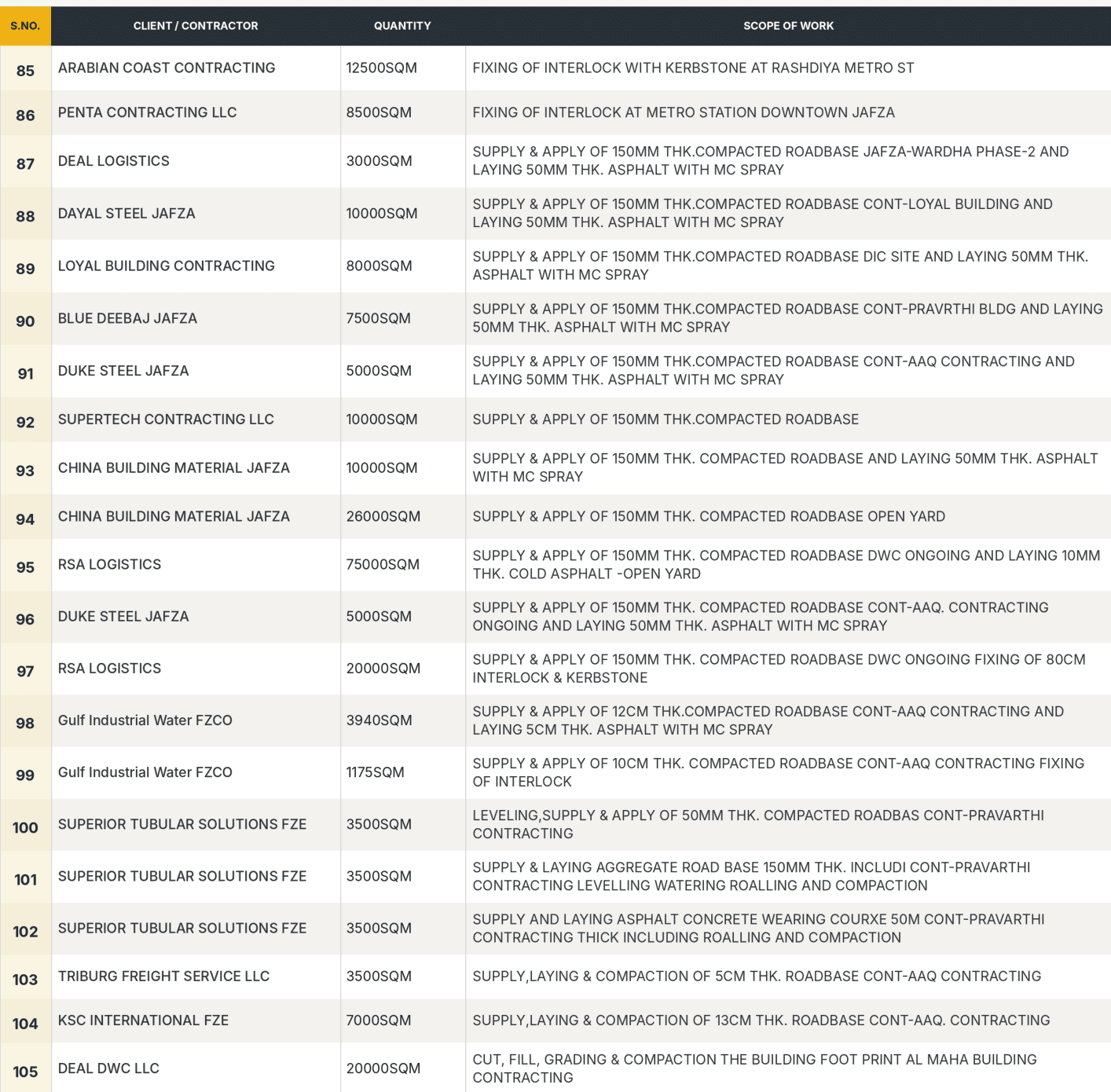Click serial number 95
1111x1092 pixels.
(x=25, y=567)
